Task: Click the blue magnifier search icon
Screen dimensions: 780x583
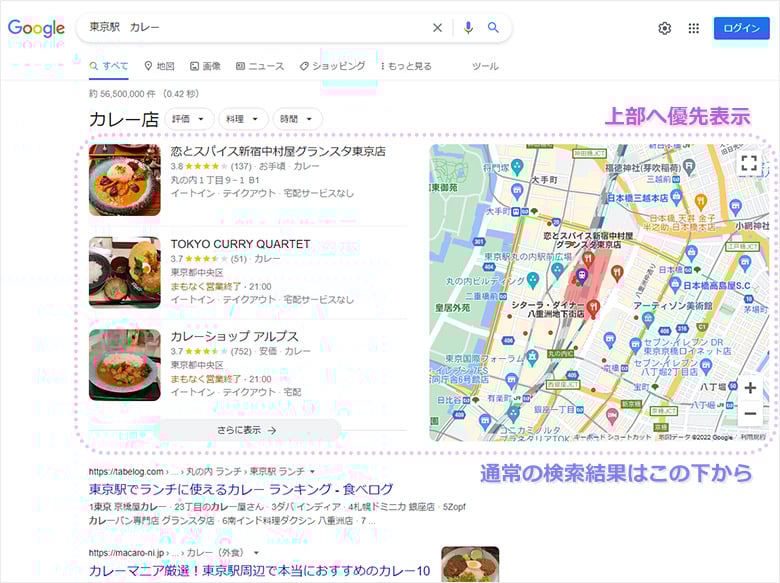Action: pos(493,27)
